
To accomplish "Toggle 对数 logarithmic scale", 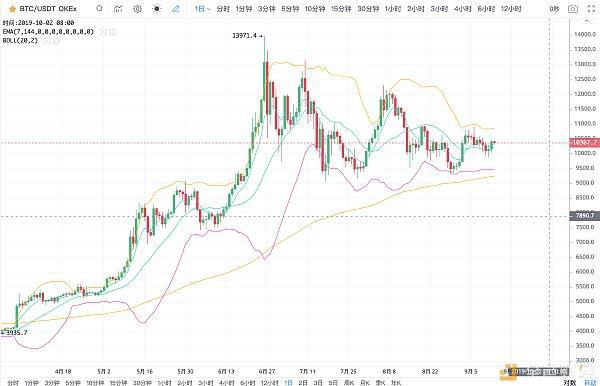I will click(x=569, y=383).
